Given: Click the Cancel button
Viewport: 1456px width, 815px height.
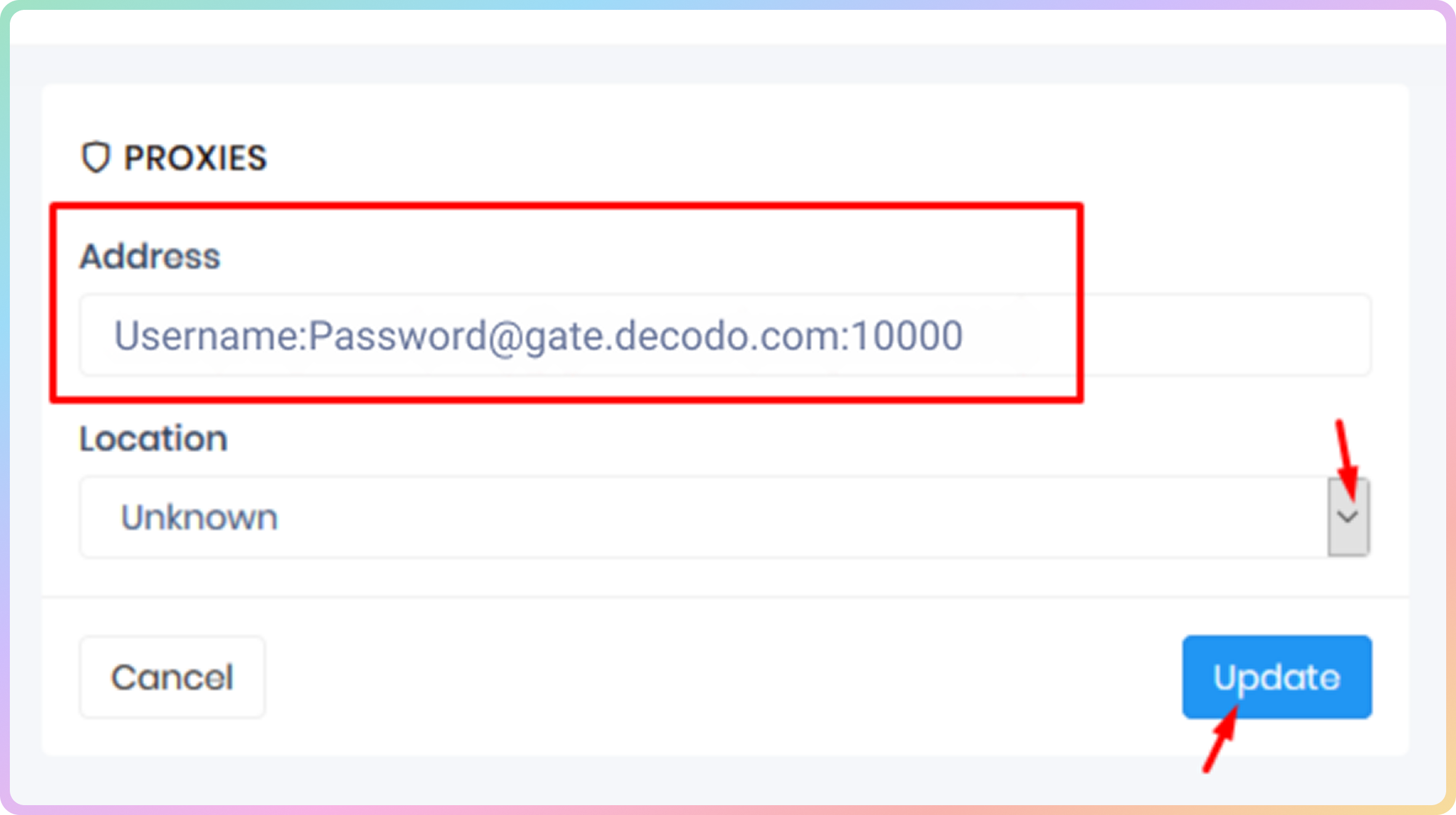Looking at the screenshot, I should point(172,677).
